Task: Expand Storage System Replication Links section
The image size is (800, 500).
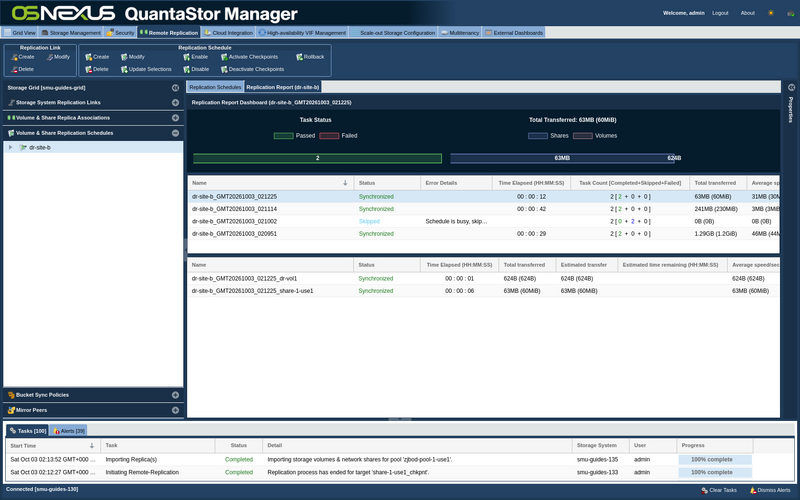Action: pos(176,103)
